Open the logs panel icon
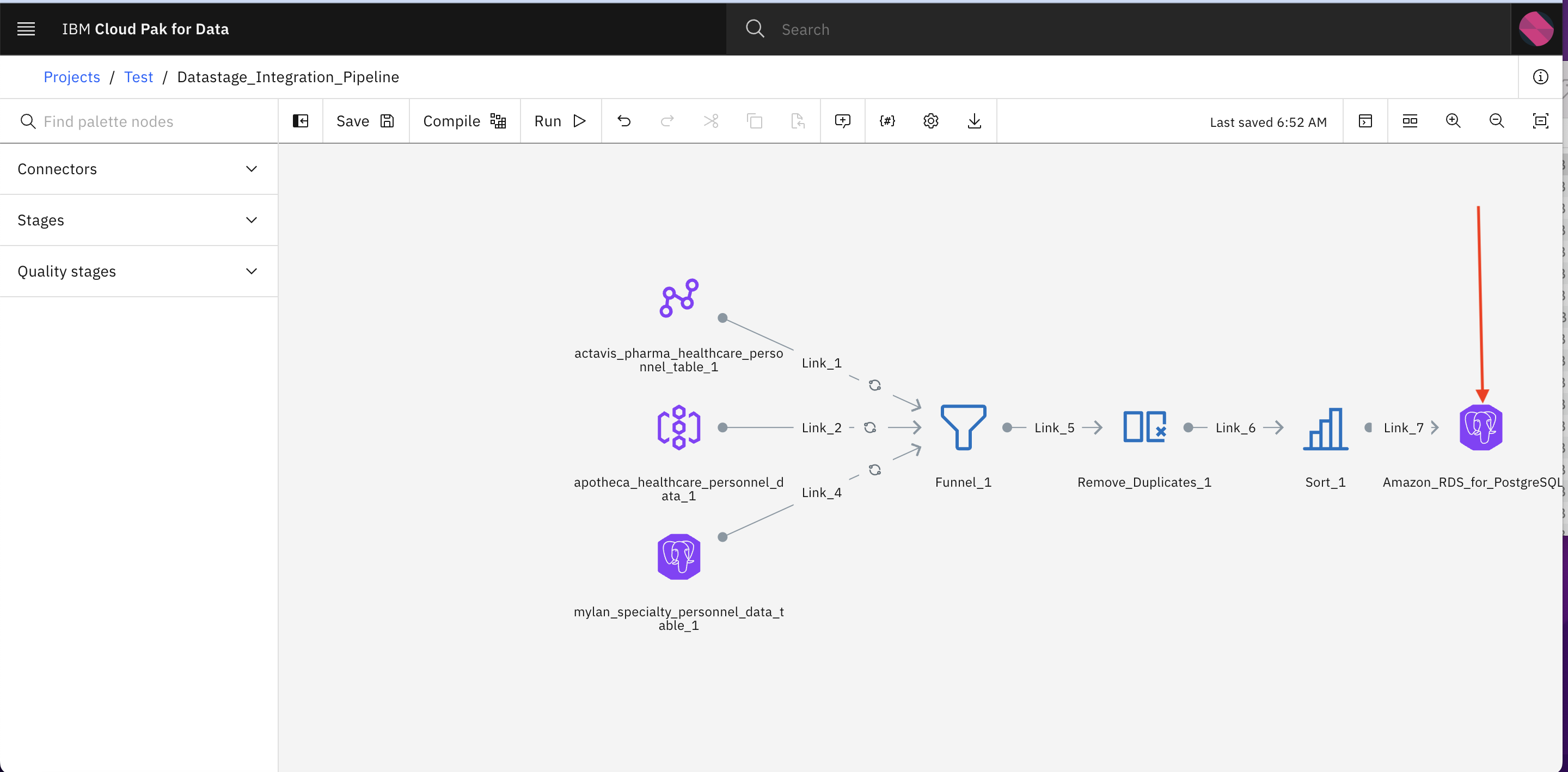The image size is (1568, 772). tap(1365, 120)
